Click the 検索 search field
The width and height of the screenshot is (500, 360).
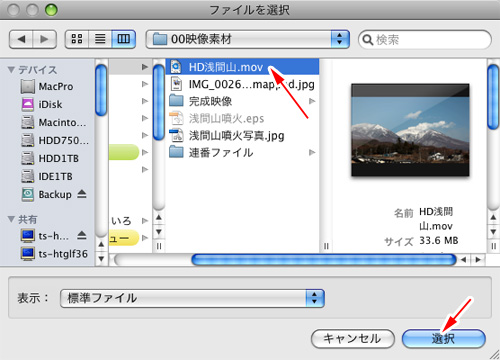click(x=425, y=40)
